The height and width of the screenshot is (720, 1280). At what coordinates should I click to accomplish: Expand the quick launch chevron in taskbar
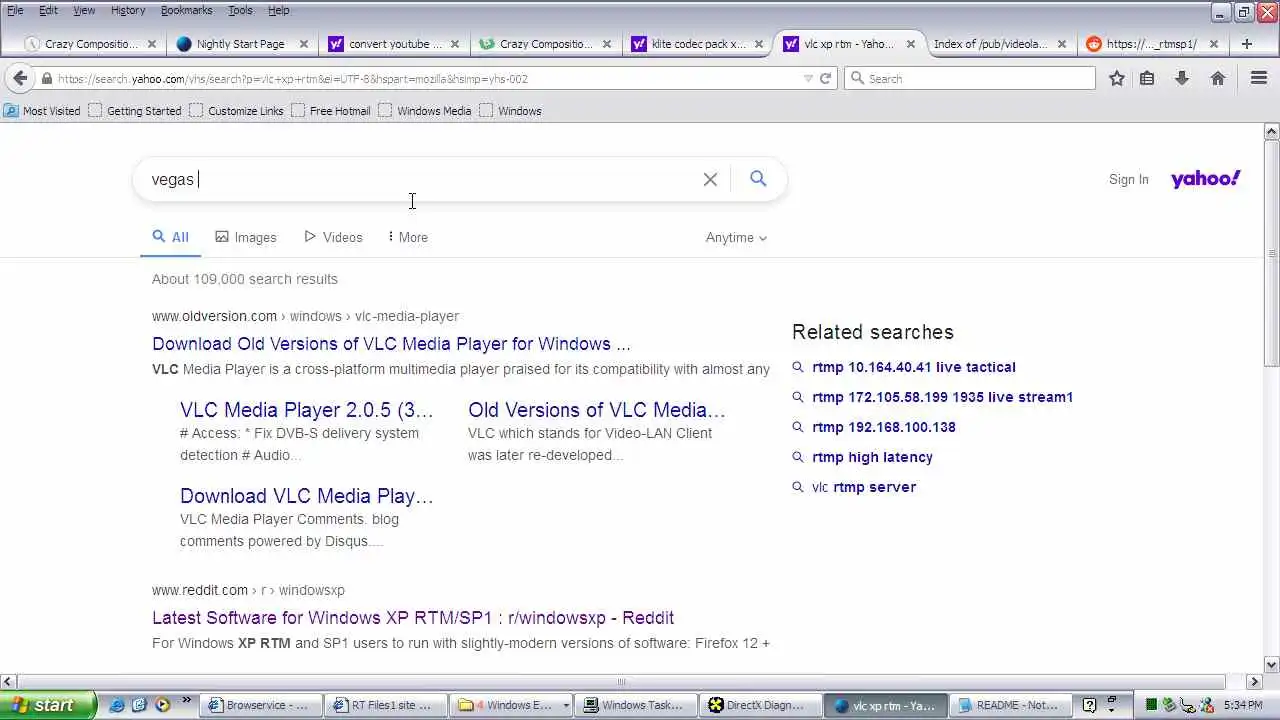pos(186,702)
